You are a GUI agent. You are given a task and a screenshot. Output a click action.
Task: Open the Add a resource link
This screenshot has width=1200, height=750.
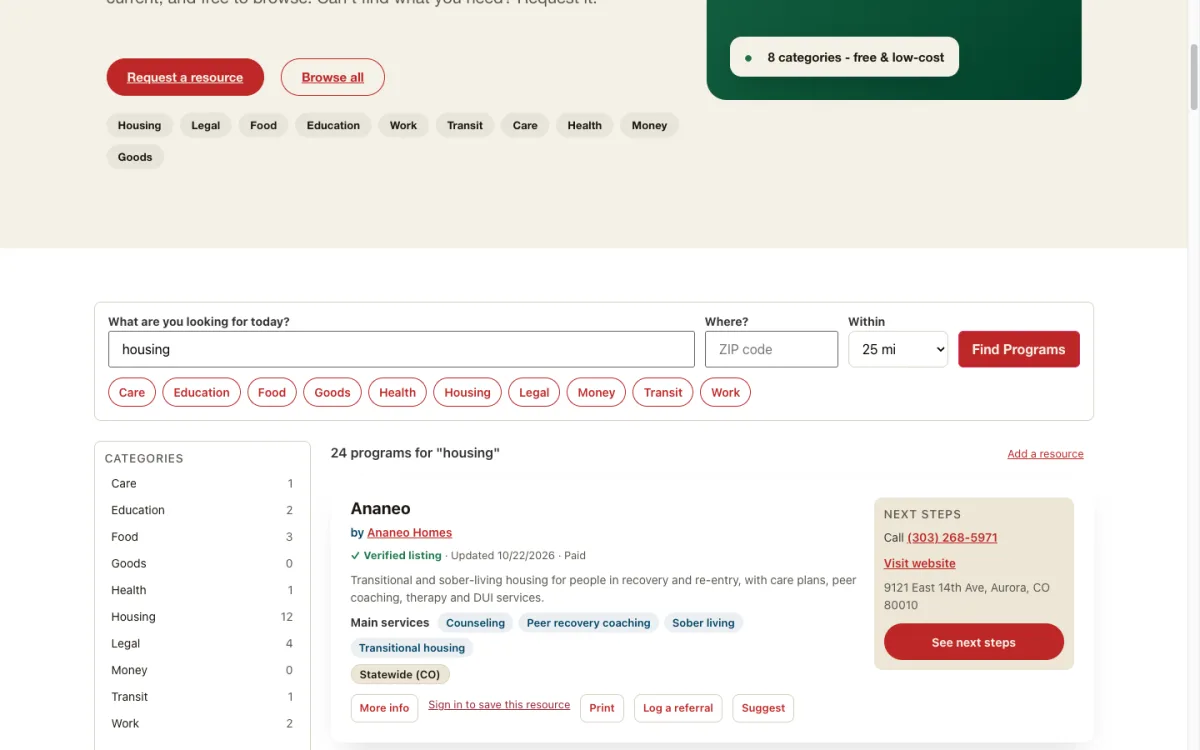1045,454
